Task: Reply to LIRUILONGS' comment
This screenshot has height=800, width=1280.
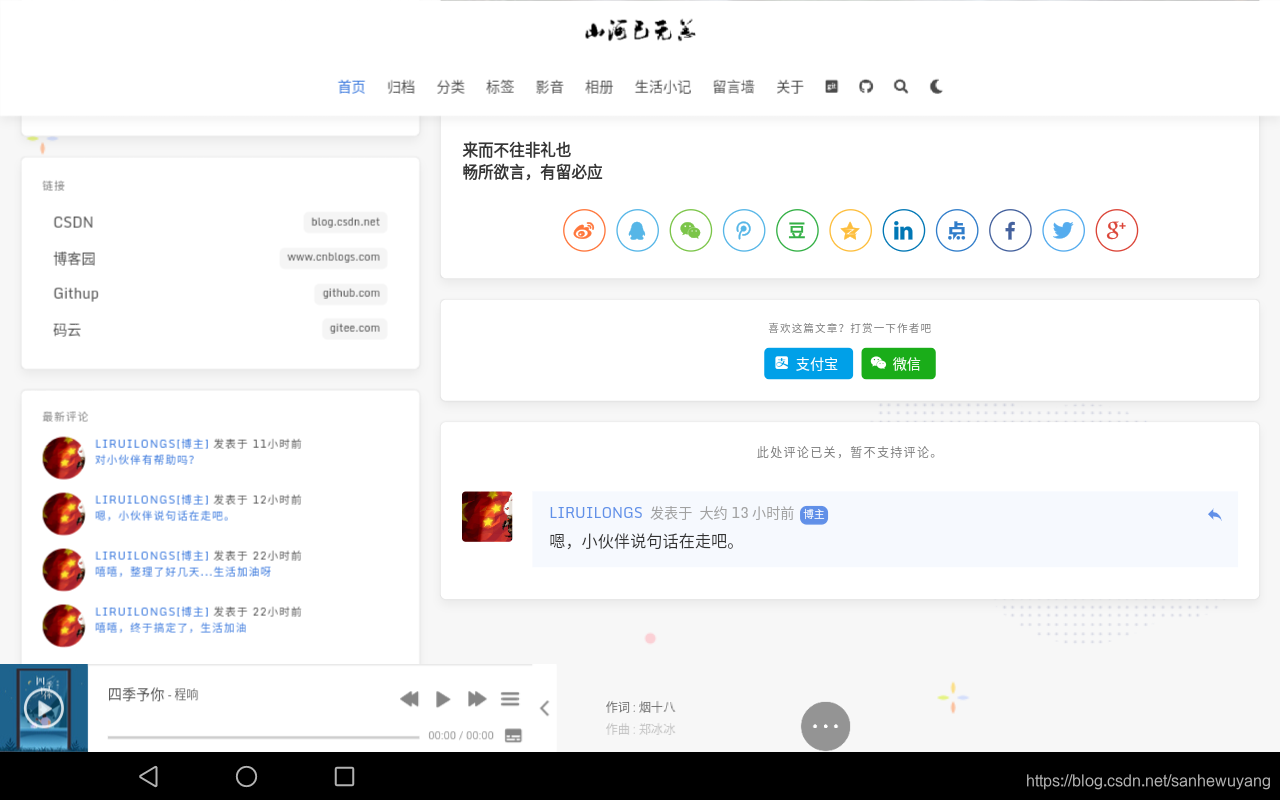Action: [x=1214, y=514]
